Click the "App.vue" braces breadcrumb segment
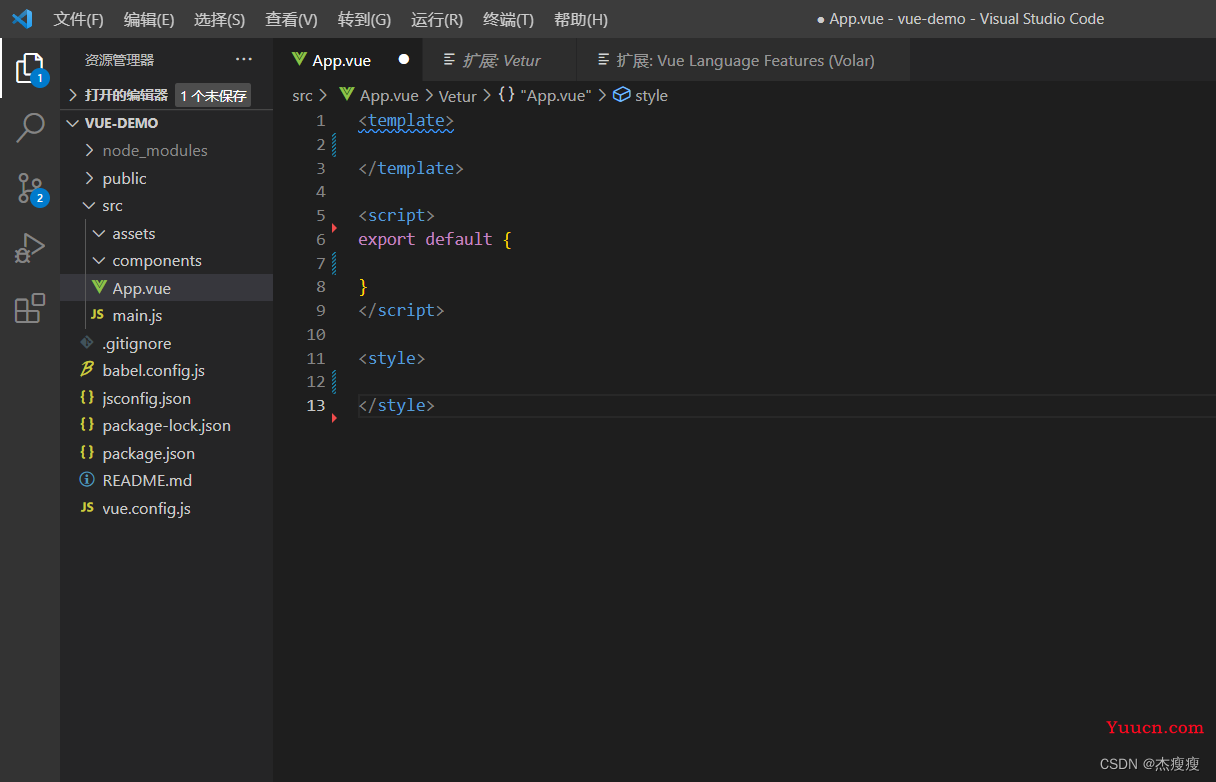1216x782 pixels. click(x=545, y=96)
